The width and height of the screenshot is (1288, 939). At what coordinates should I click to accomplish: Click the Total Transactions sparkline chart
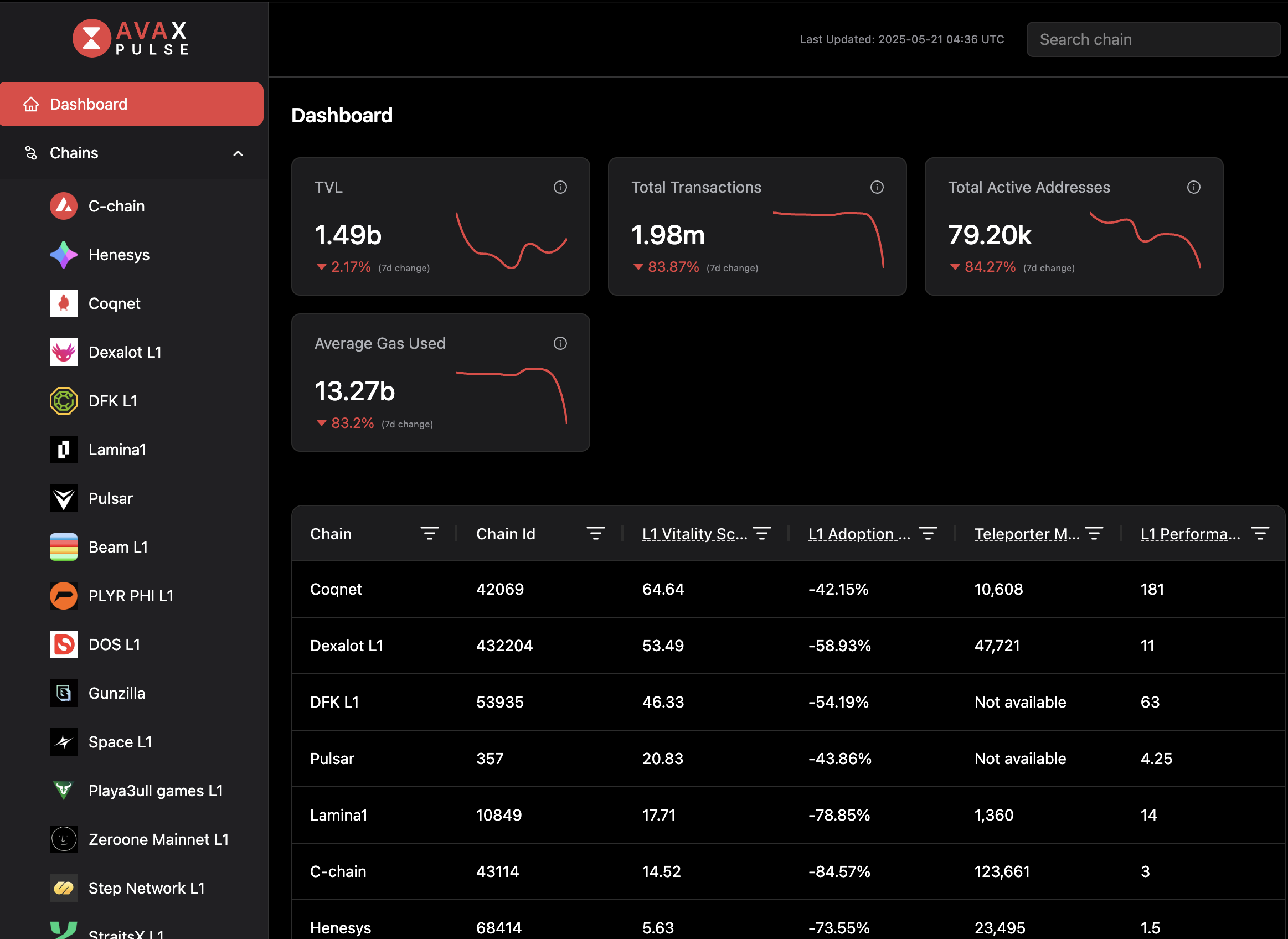pyautogui.click(x=828, y=239)
